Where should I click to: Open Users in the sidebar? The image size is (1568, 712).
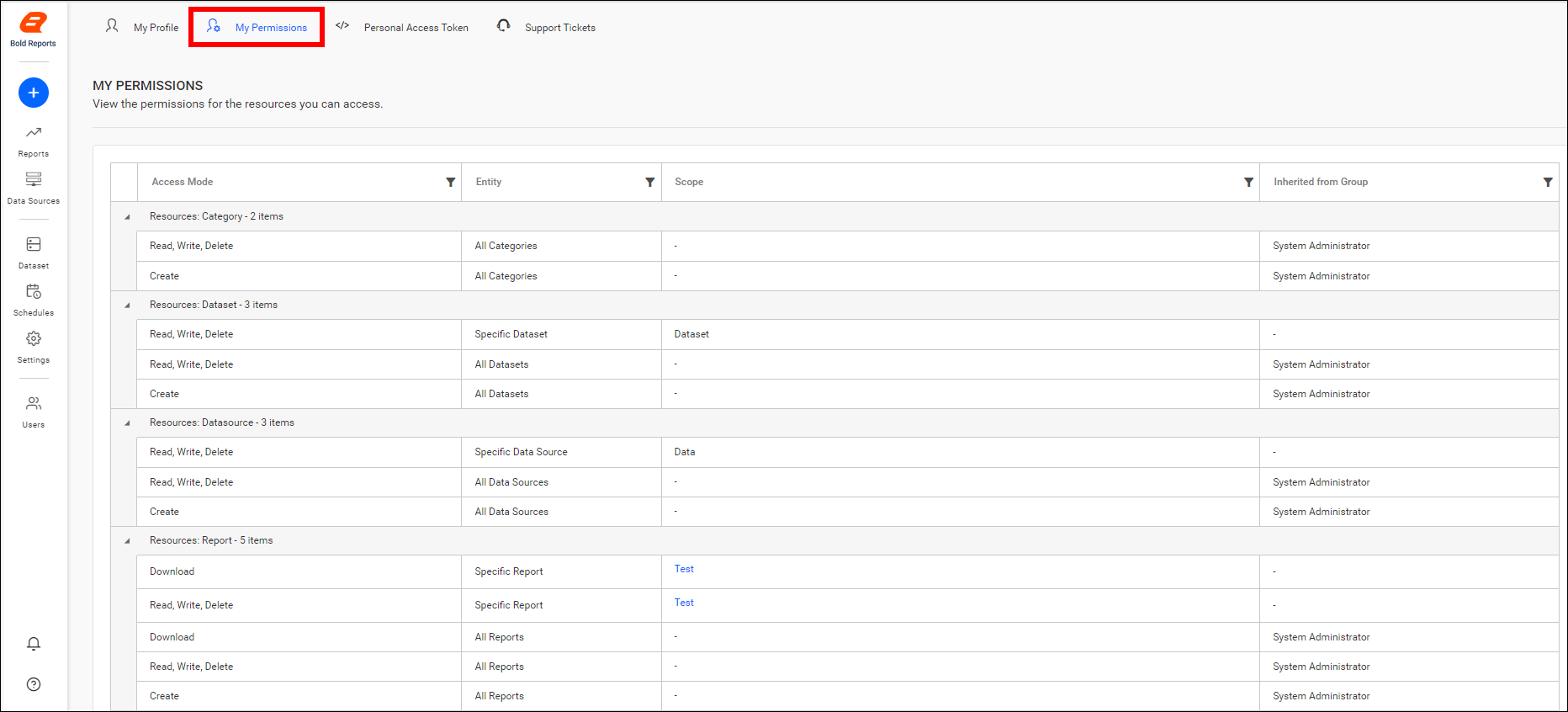[34, 412]
